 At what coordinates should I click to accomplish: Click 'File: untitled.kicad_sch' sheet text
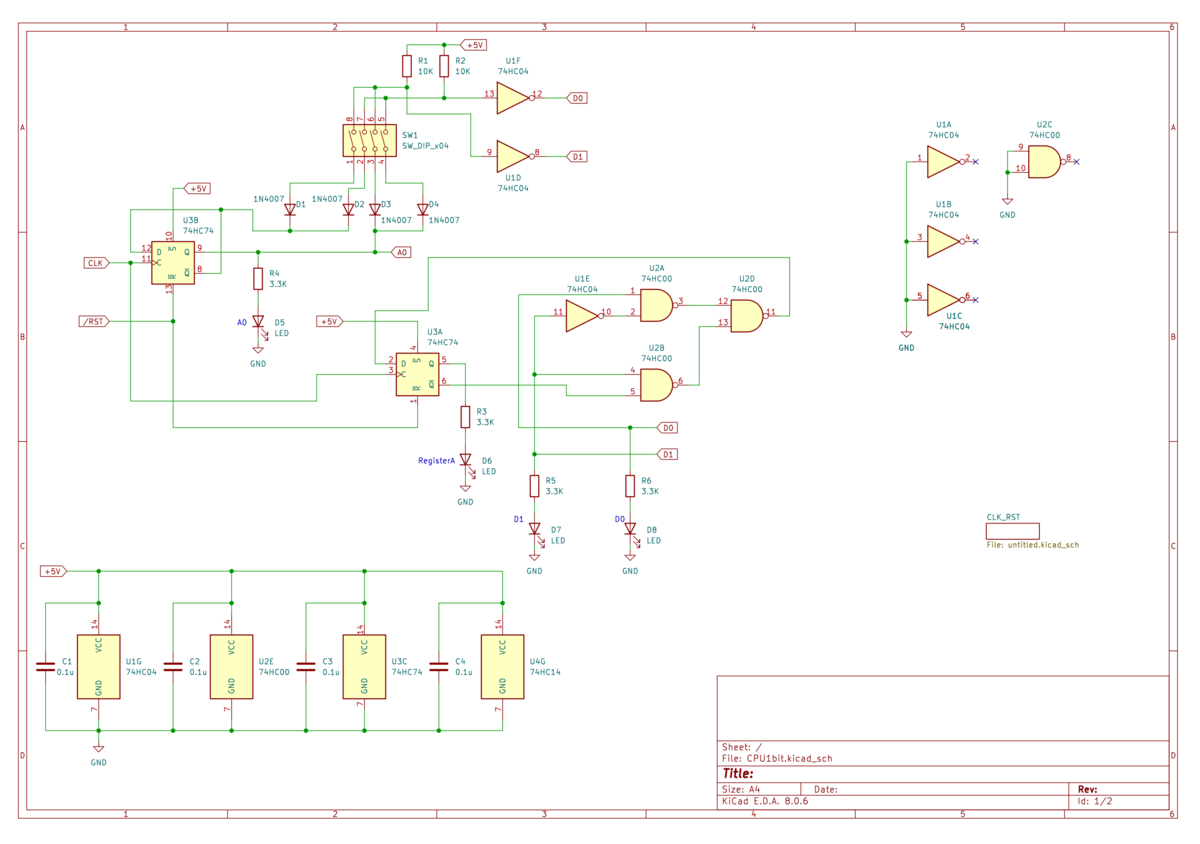[1032, 545]
